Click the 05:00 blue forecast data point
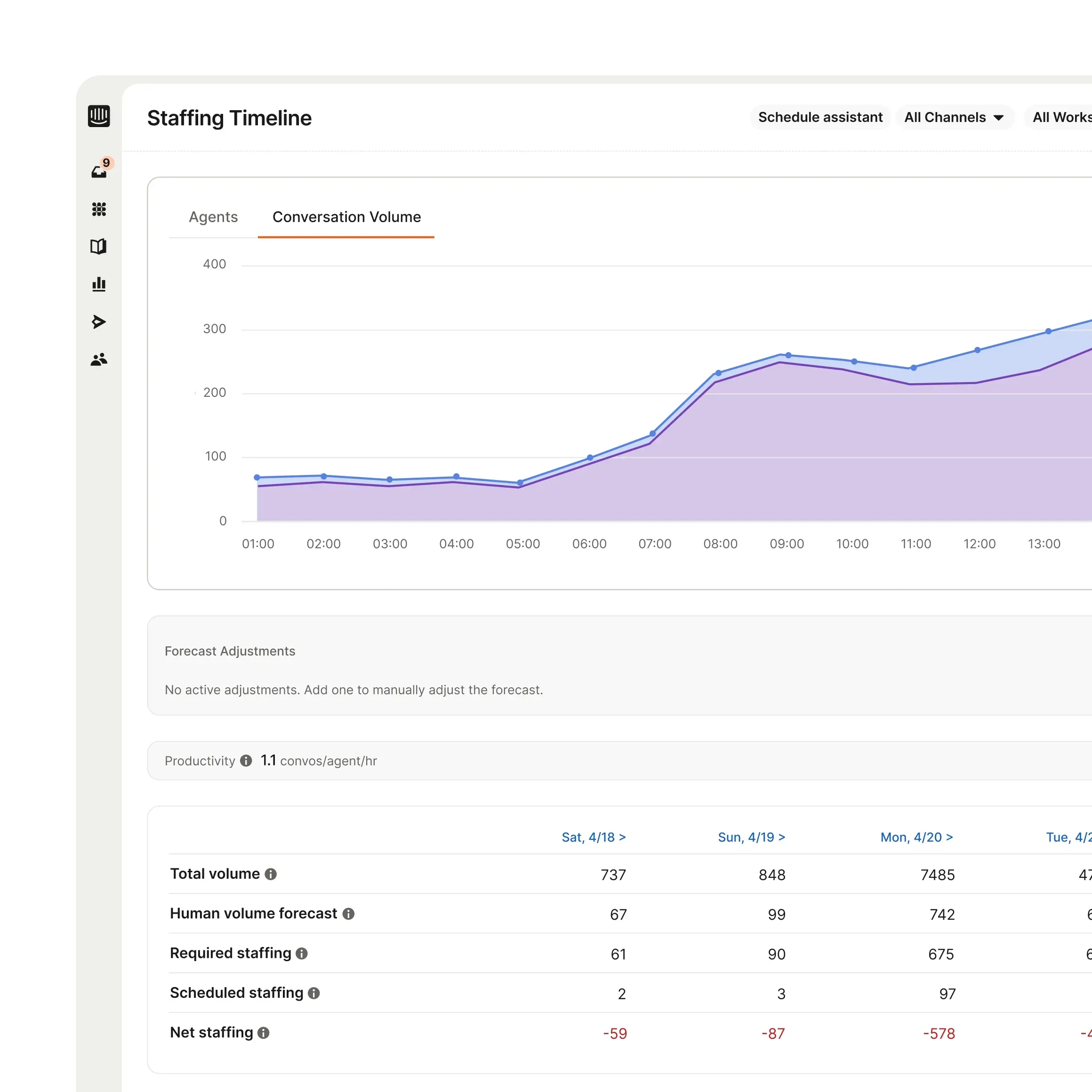Image resolution: width=1092 pixels, height=1092 pixels. [520, 483]
